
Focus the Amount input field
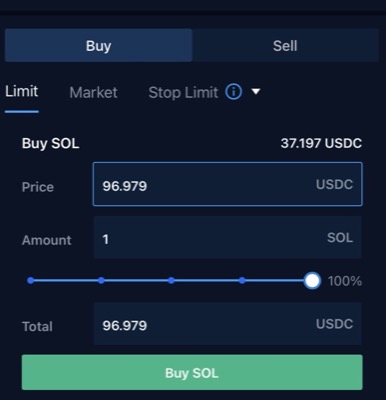228,237
